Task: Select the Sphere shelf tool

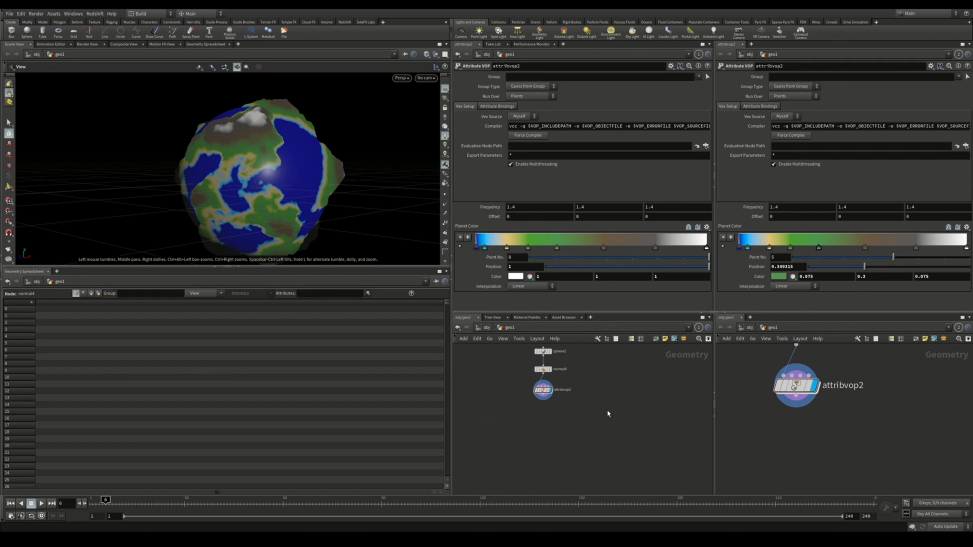Action: pyautogui.click(x=27, y=32)
